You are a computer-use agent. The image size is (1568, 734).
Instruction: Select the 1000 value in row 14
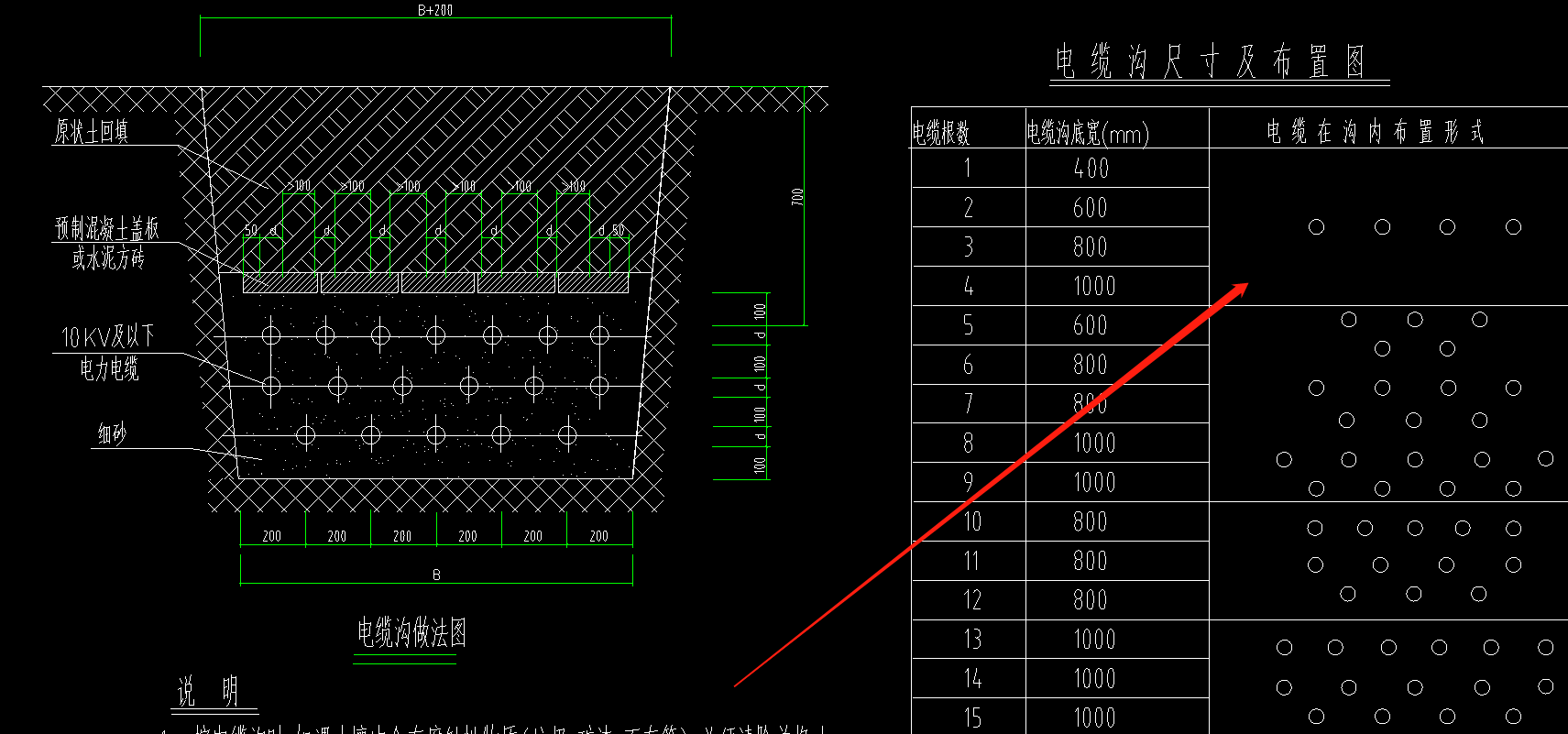(1094, 678)
